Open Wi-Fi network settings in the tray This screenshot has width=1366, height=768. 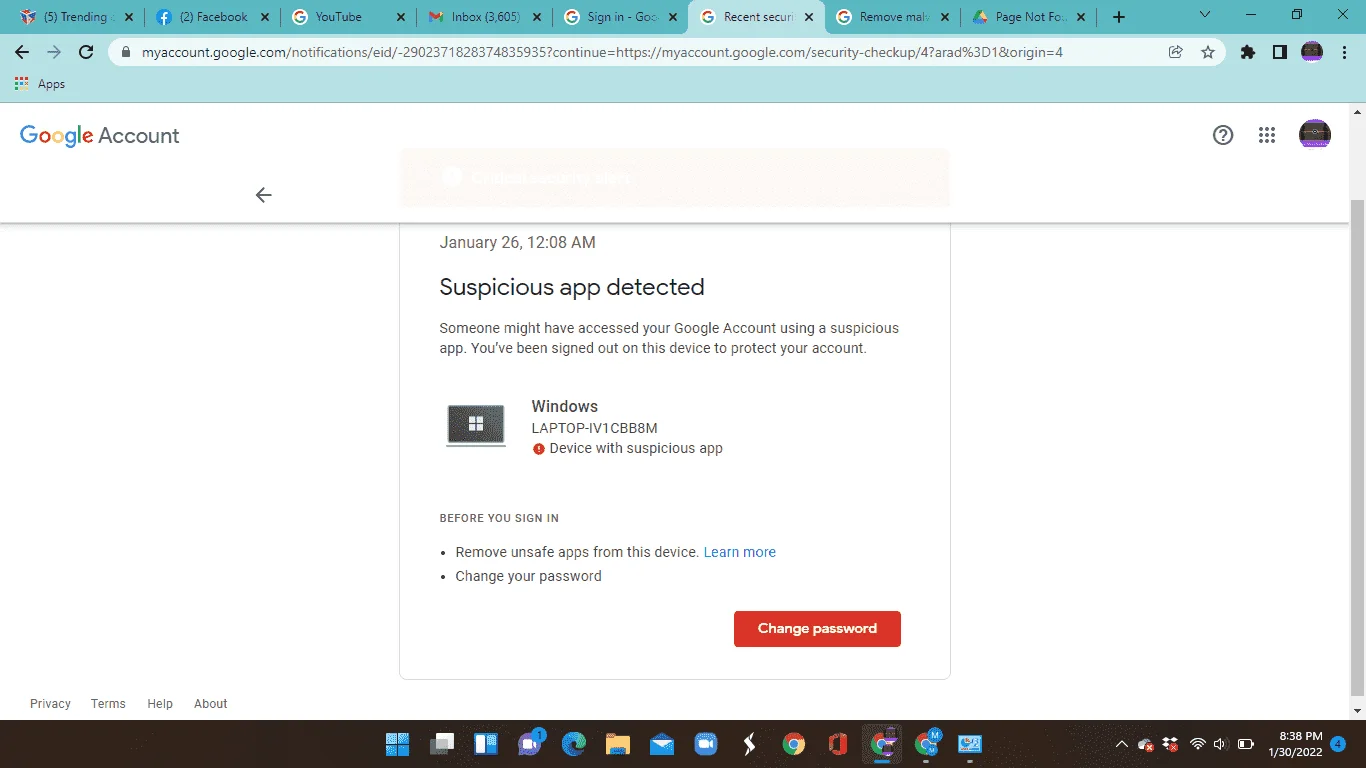(x=1198, y=744)
